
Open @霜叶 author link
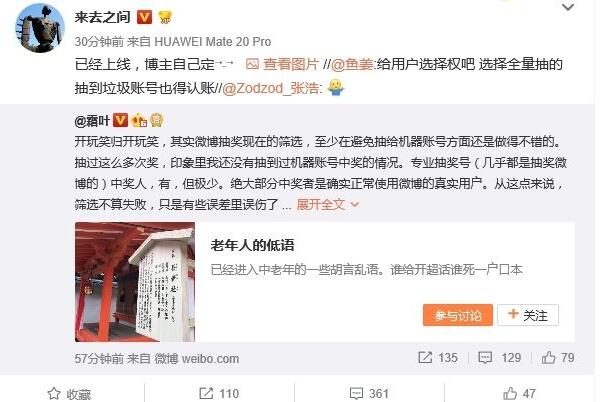click(92, 121)
